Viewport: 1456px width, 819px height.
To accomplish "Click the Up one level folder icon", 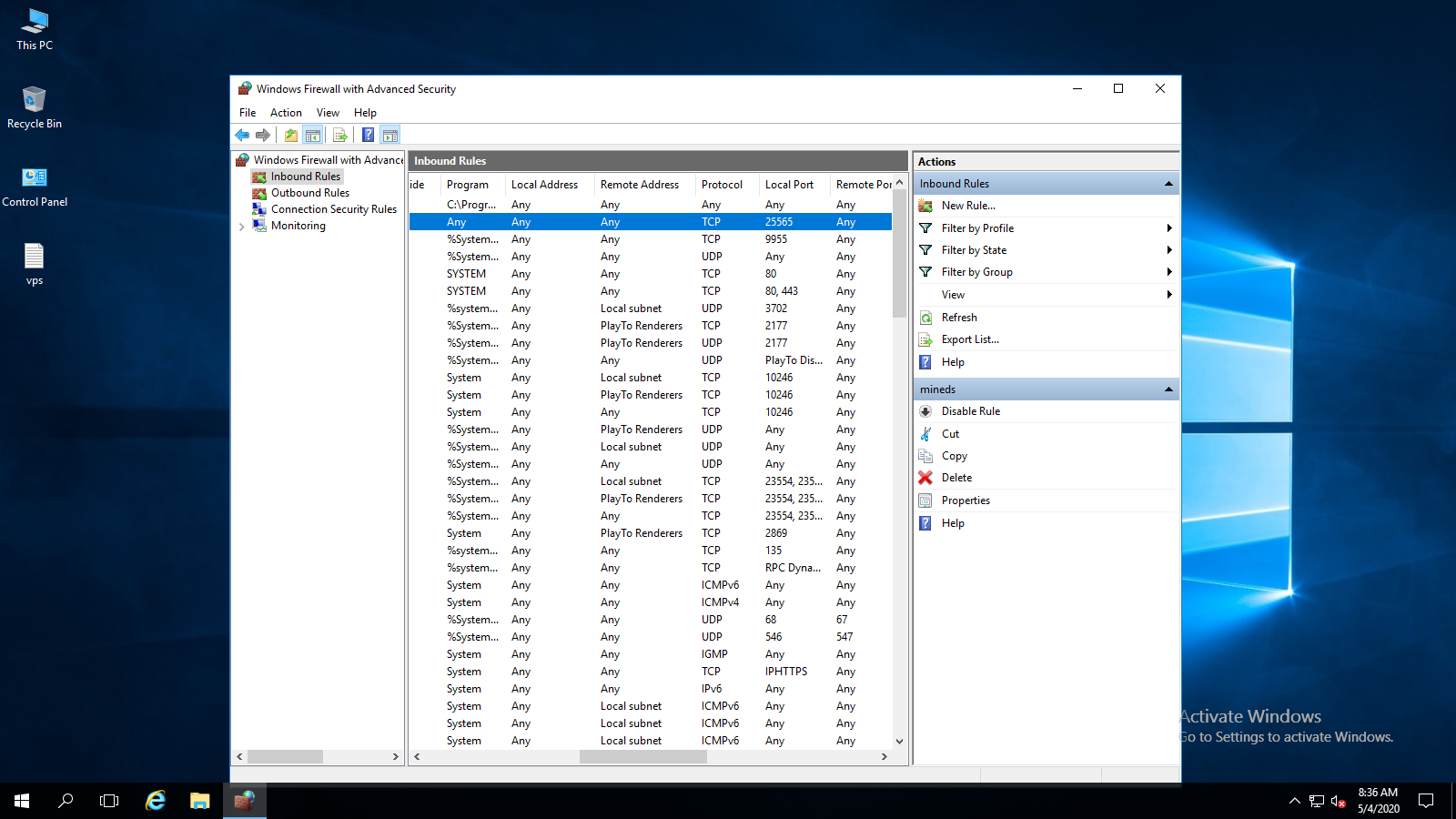I will pos(290,136).
